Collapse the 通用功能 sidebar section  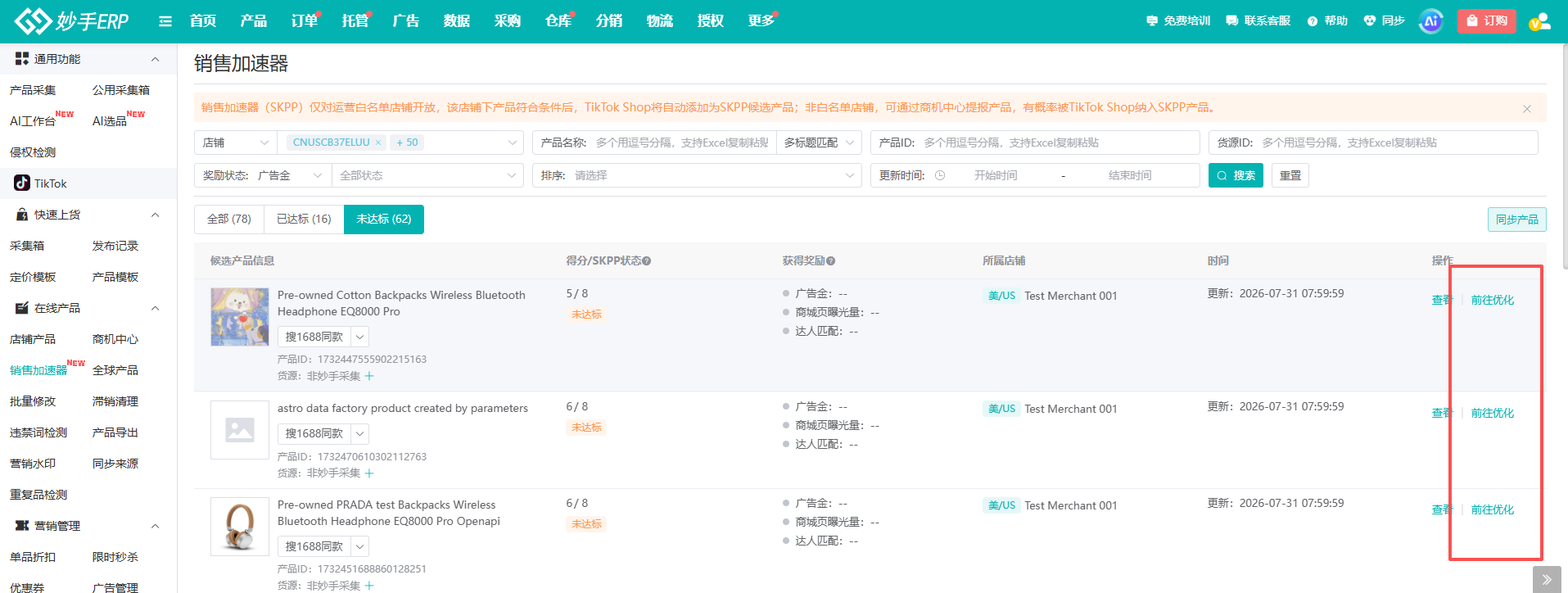(156, 59)
